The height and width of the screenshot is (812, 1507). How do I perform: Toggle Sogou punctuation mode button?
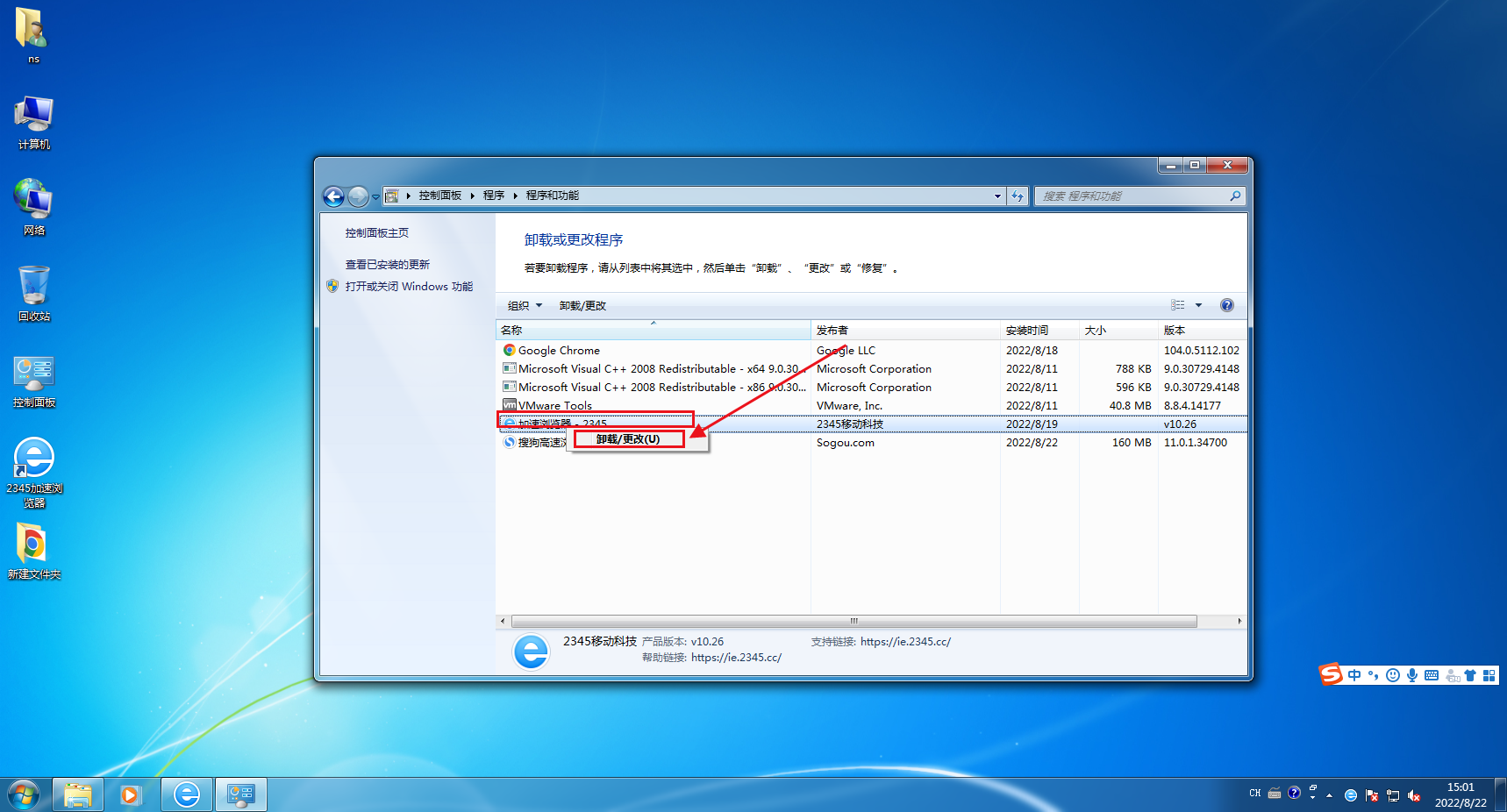tap(1374, 675)
